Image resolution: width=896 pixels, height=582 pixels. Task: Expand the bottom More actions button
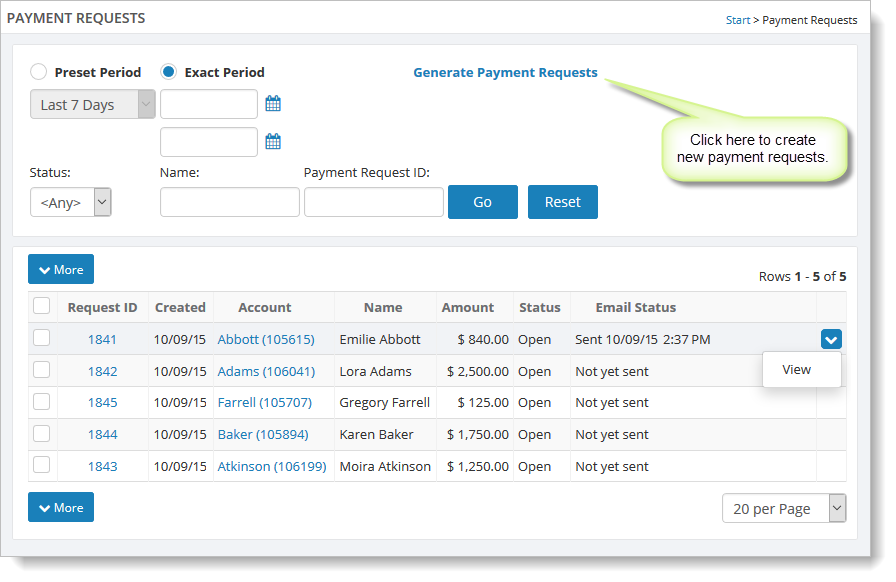61,507
